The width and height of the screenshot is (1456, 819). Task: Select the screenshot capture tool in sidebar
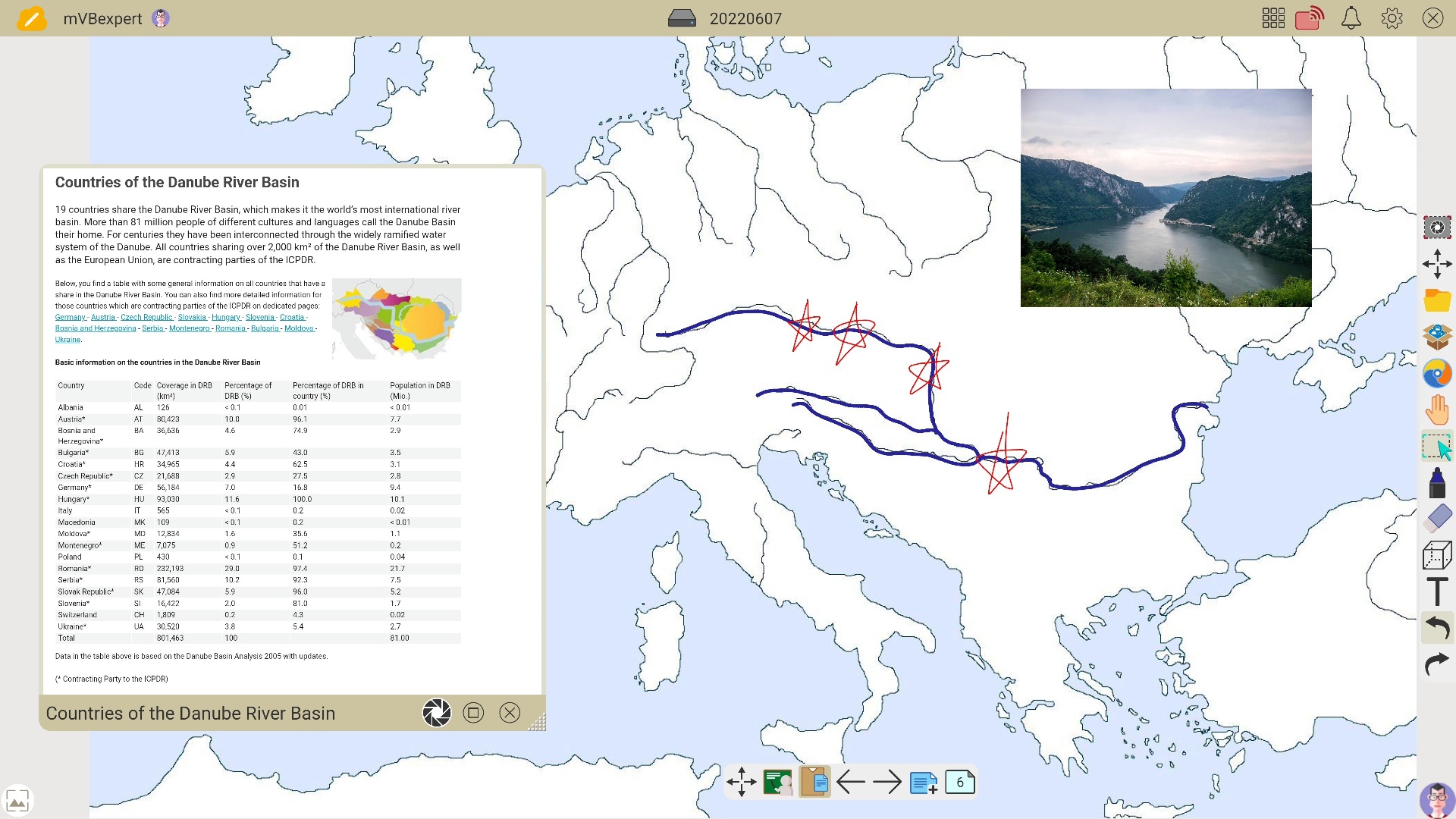click(1437, 227)
